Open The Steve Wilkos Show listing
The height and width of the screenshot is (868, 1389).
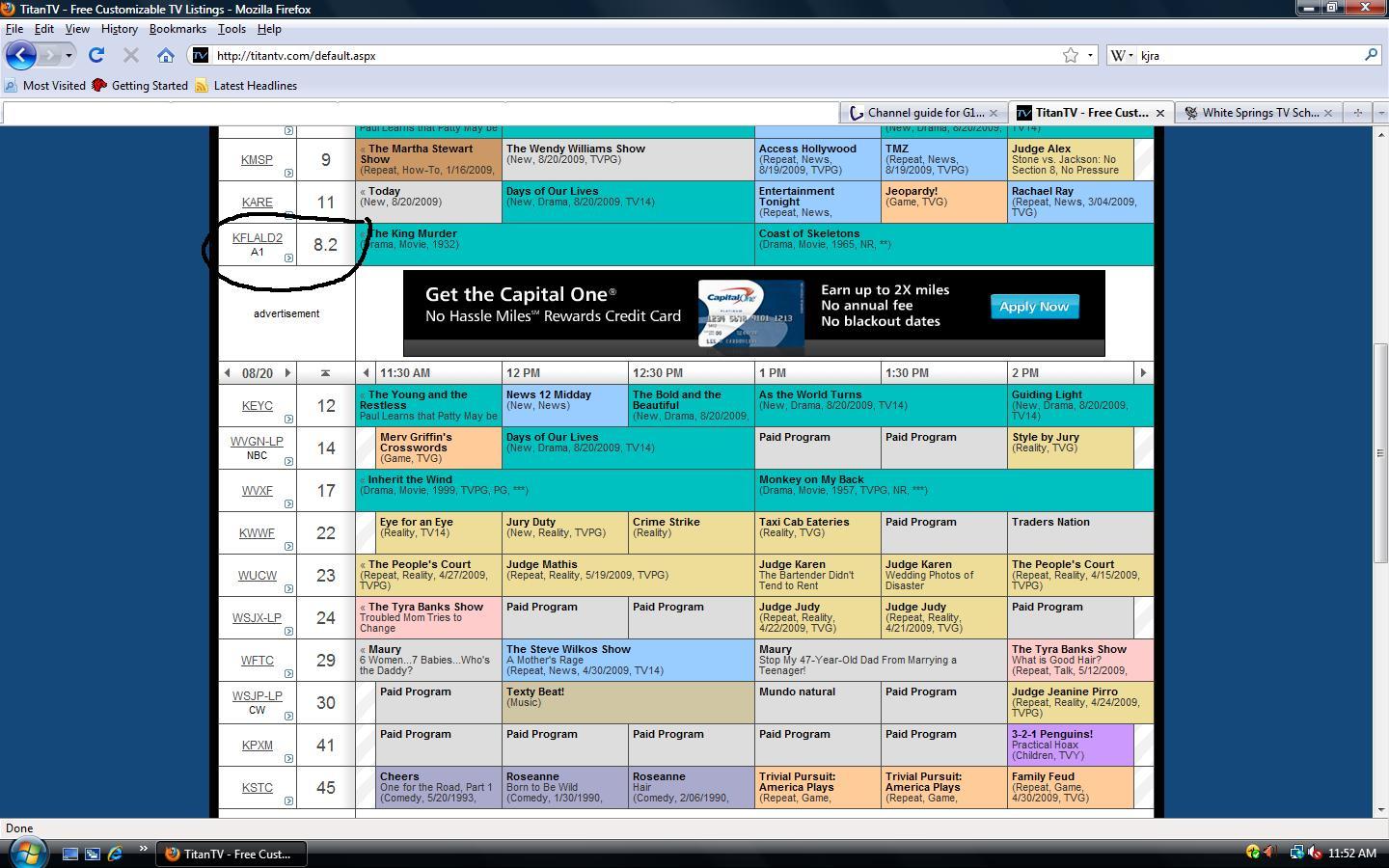tap(628, 661)
